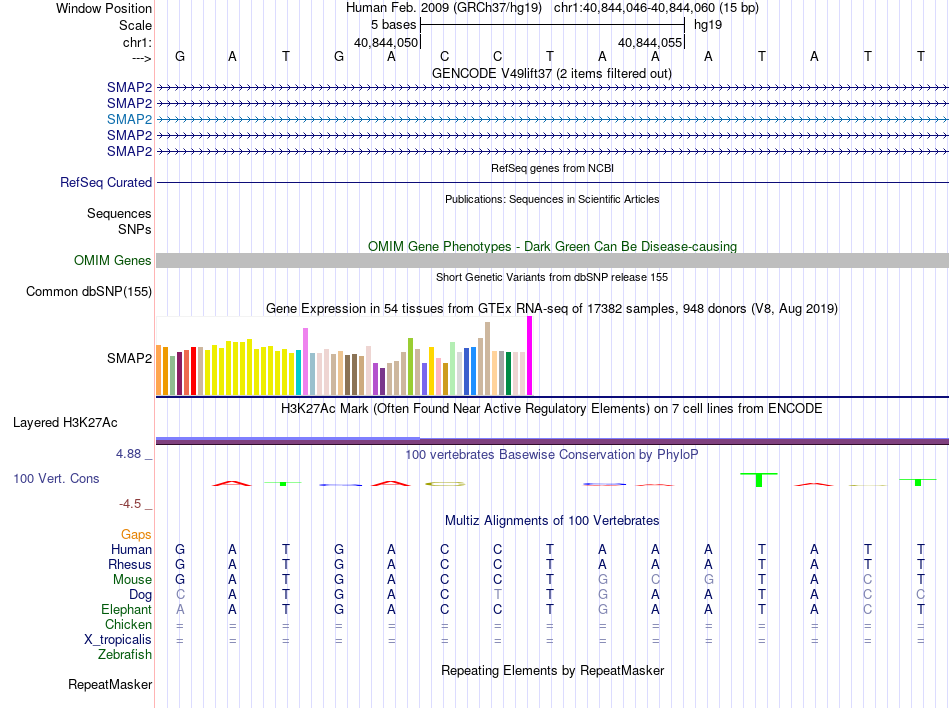
Task: Click the -4.5 PhyloP lower limit value
Action: (130, 503)
